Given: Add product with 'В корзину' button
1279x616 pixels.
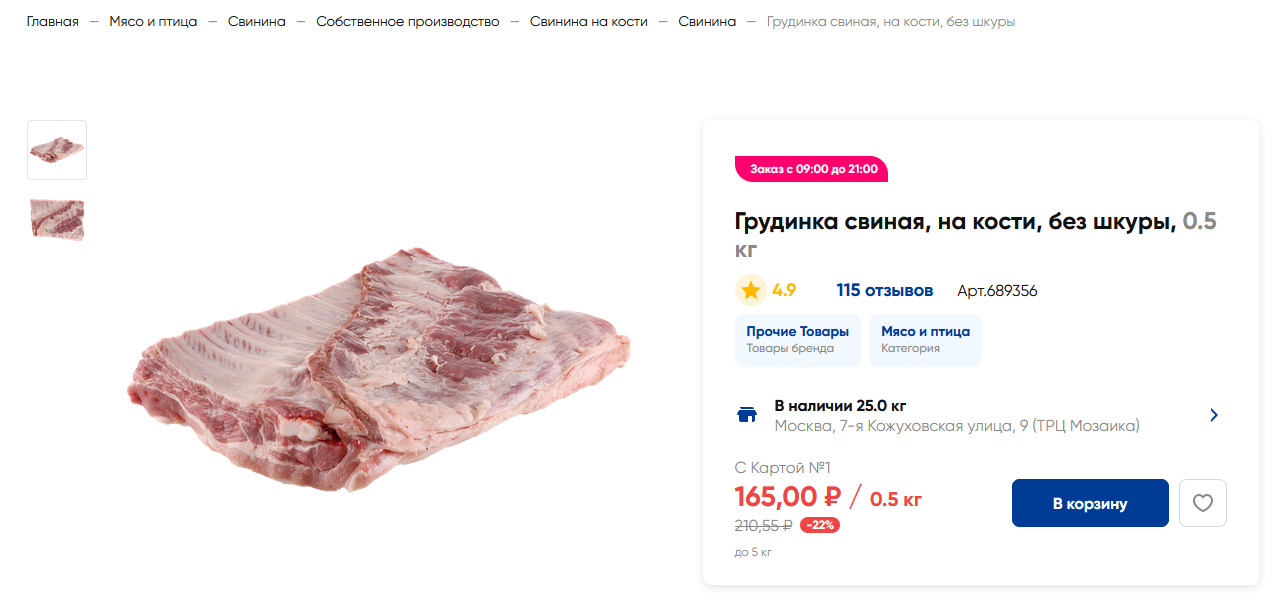Looking at the screenshot, I should 1089,503.
